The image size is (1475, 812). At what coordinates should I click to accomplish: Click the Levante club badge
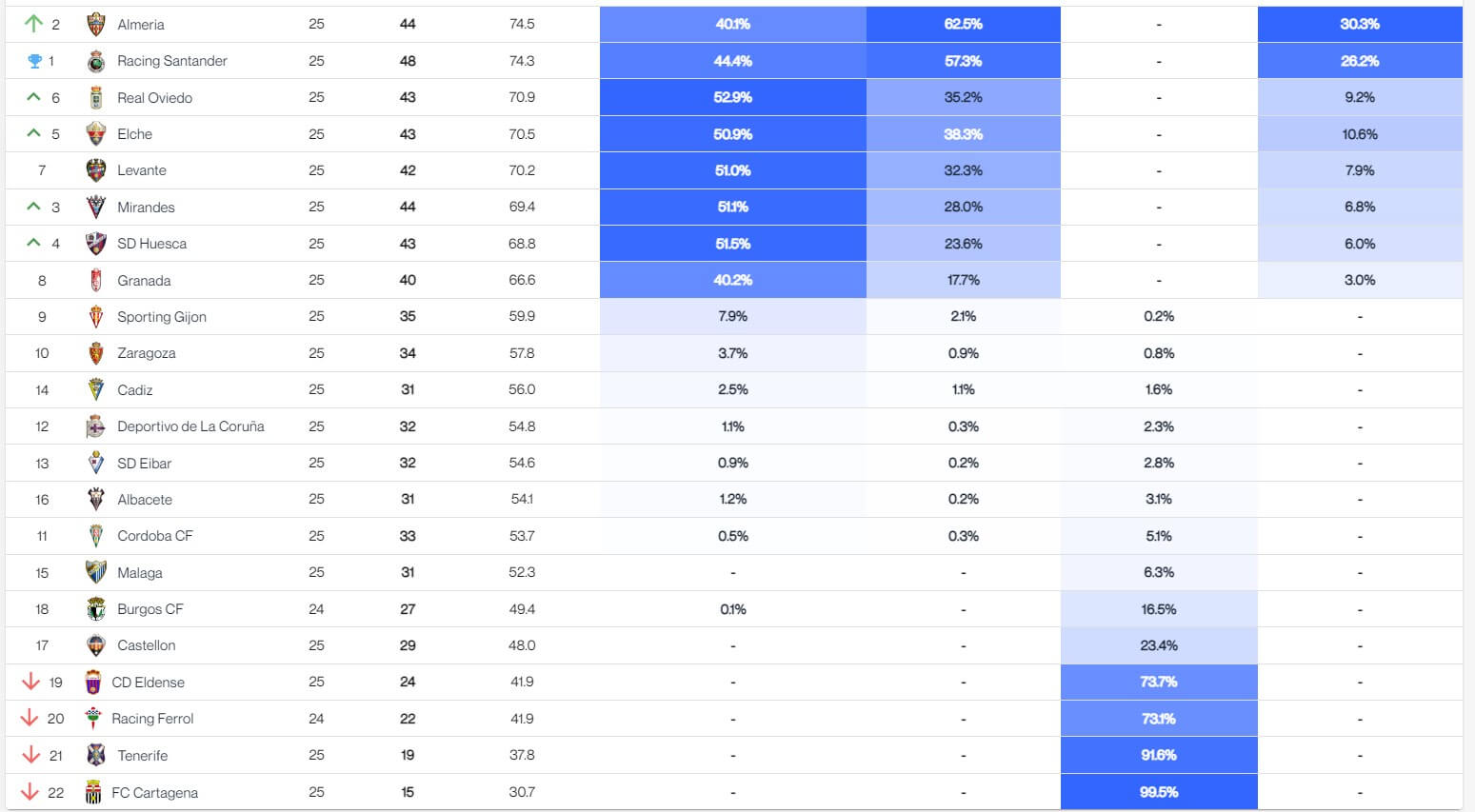click(95, 170)
